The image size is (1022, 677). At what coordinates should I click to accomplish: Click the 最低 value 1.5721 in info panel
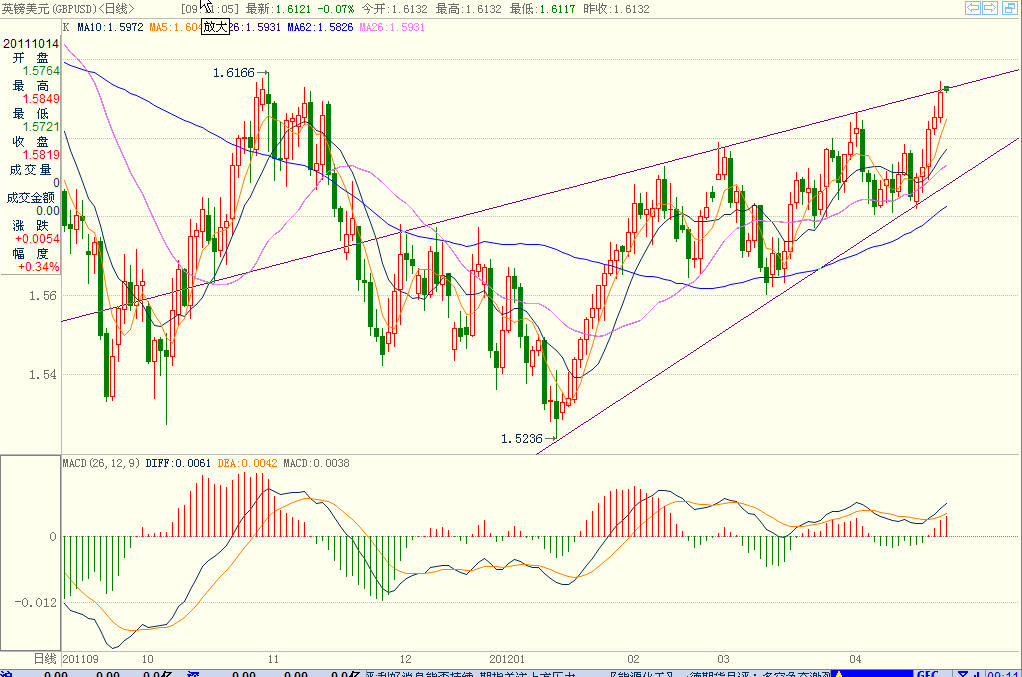[x=41, y=127]
